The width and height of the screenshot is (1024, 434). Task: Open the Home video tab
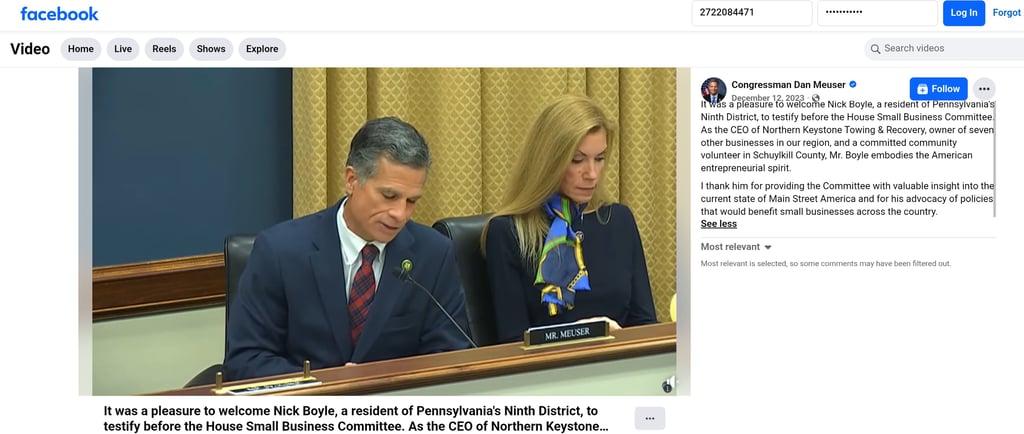[81, 49]
